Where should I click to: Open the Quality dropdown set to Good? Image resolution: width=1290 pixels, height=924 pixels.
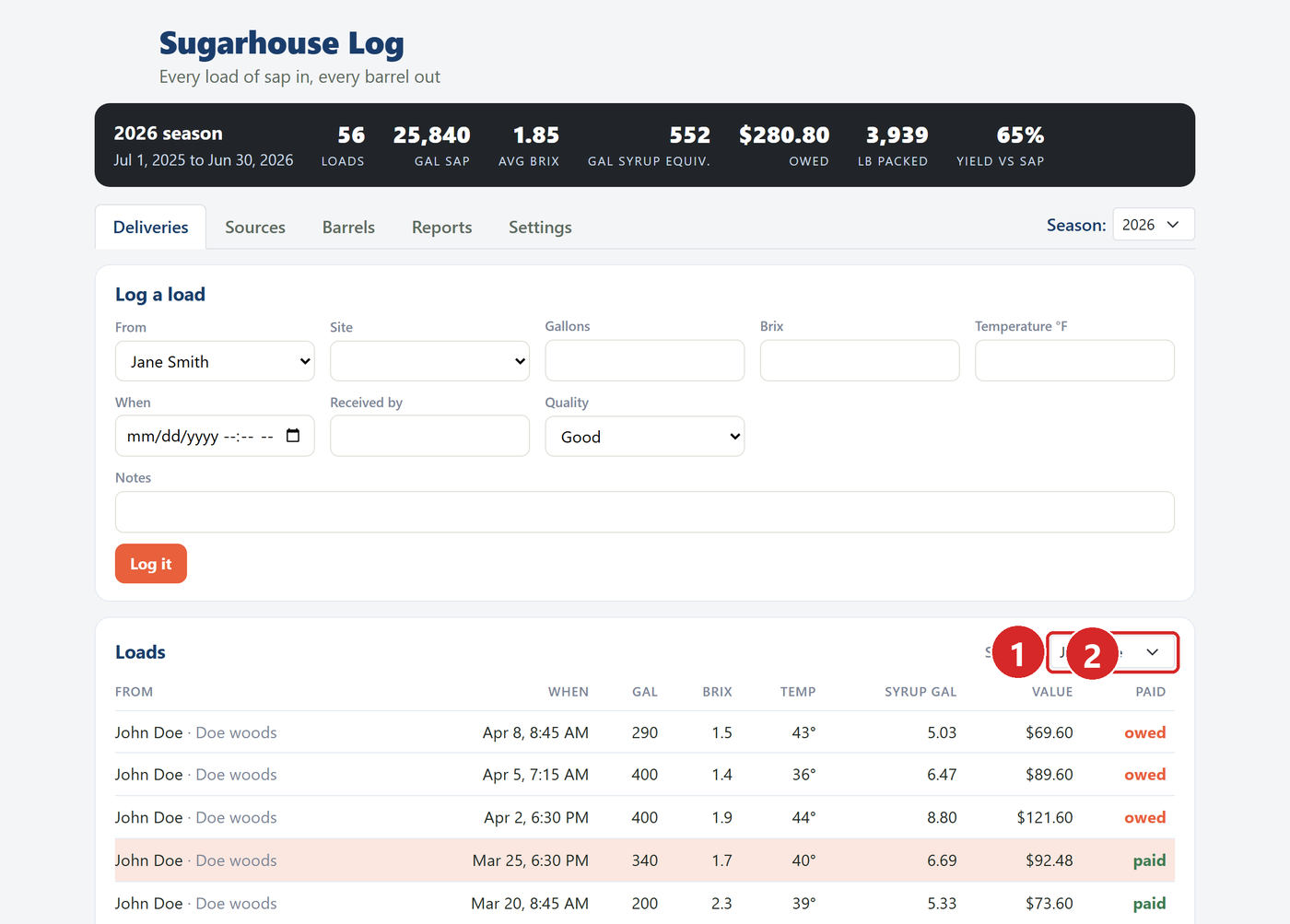click(645, 437)
